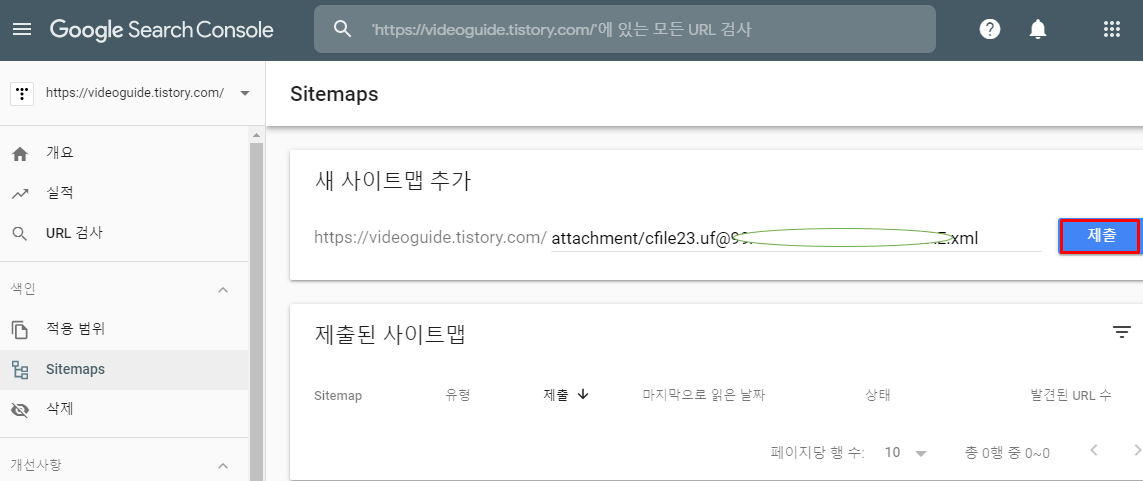Screen dimensions: 1143x481
Task: Focus the URL inspection search field
Action: click(x=625, y=29)
